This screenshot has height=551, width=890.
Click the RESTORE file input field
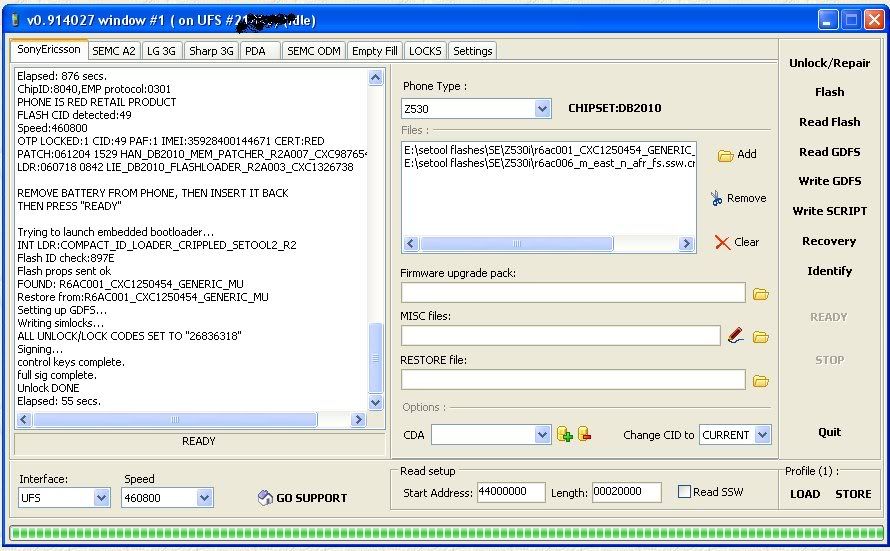(573, 379)
